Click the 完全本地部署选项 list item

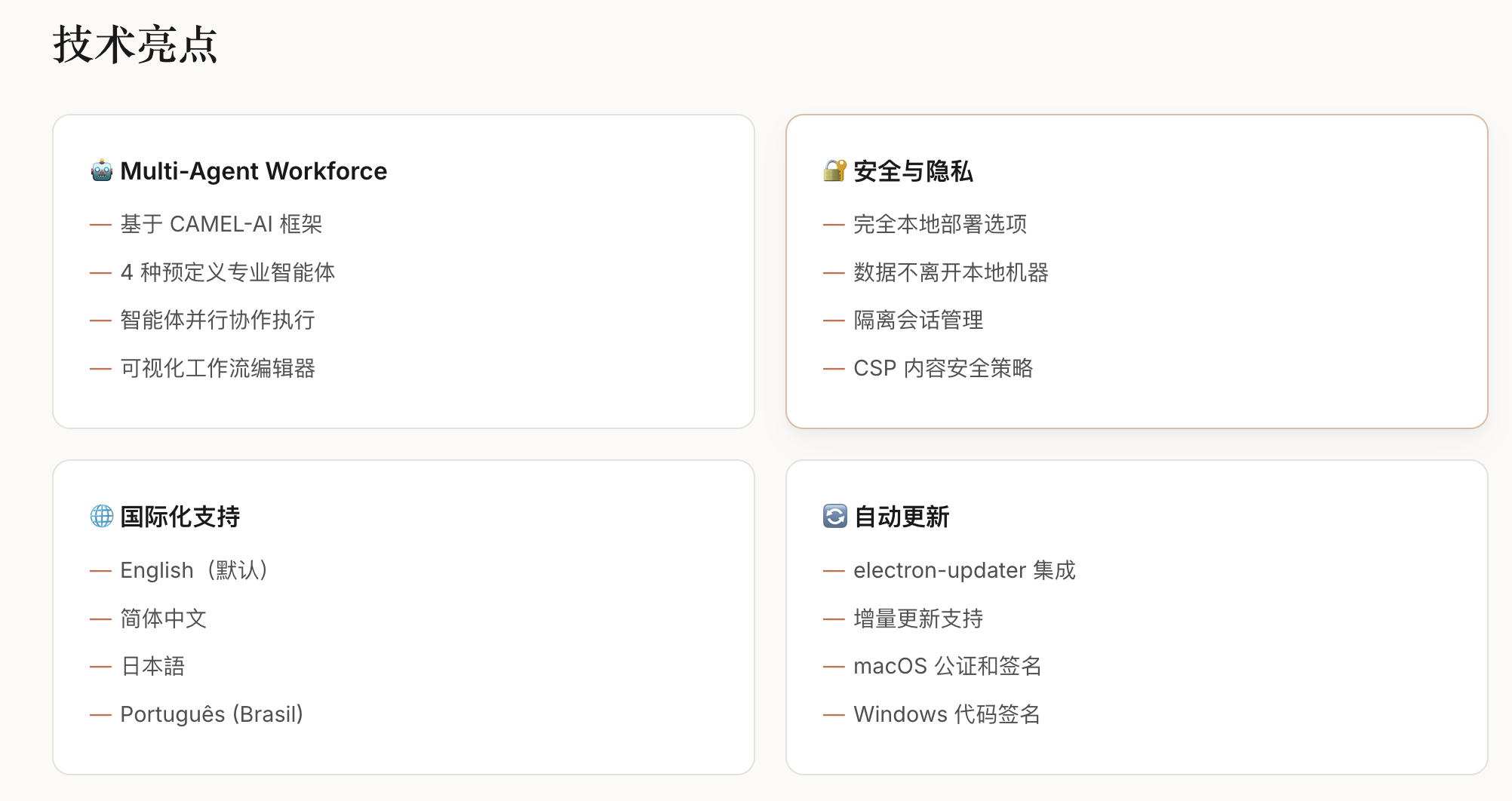[939, 224]
